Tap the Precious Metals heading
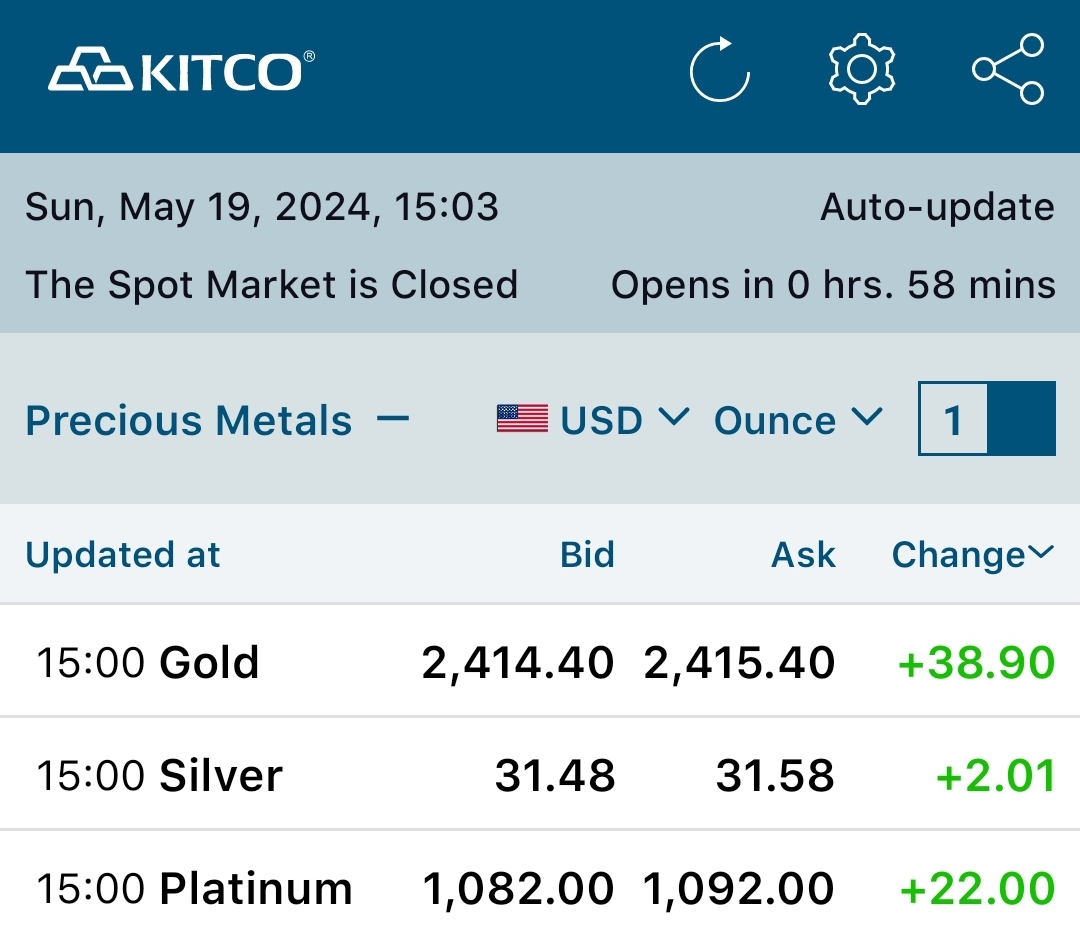This screenshot has width=1080, height=935. pos(189,420)
